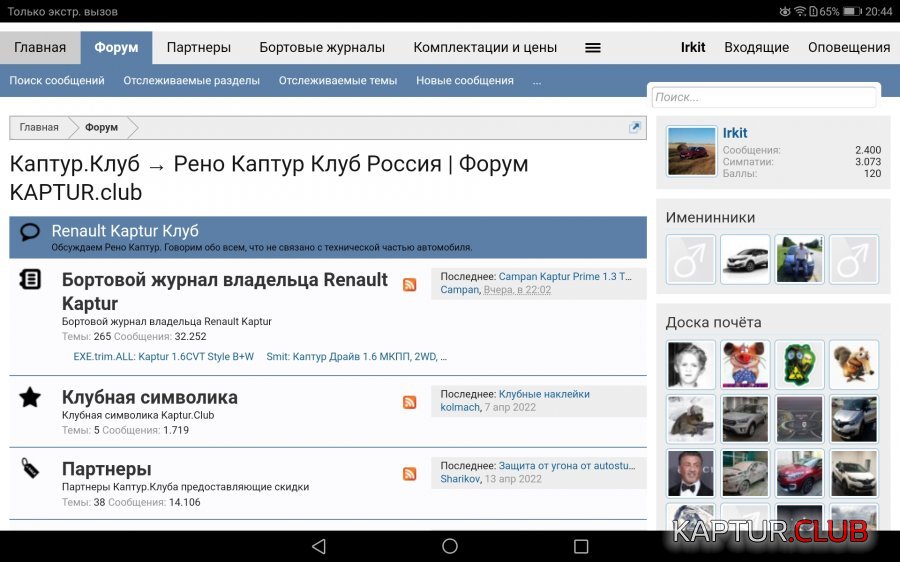This screenshot has width=900, height=562.
Task: Click Отслеживаемые разделы link
Action: [x=191, y=81]
